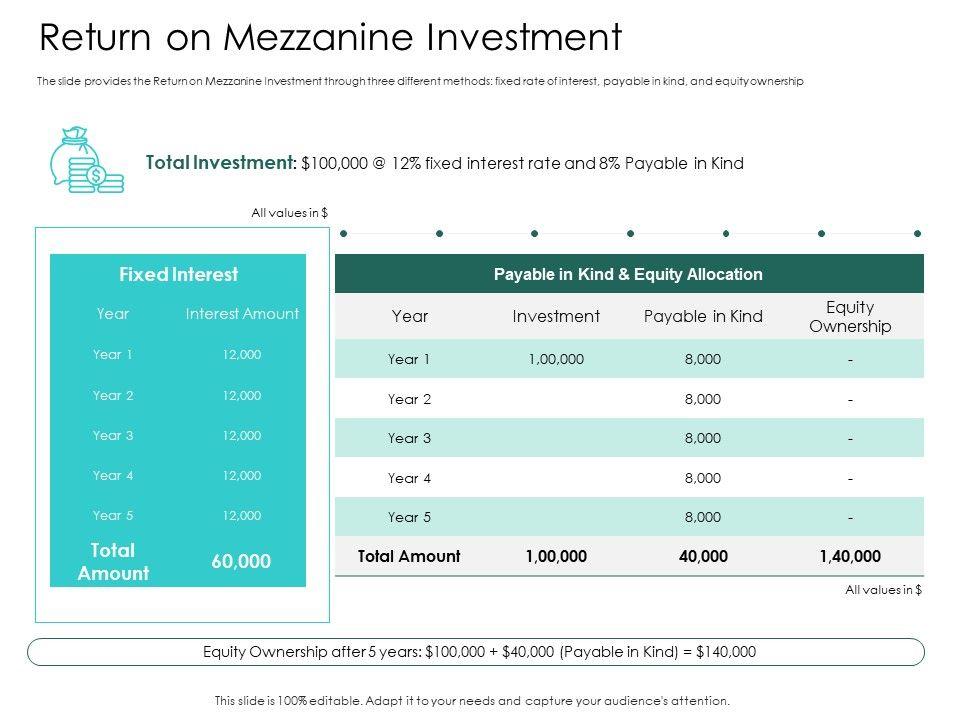960x720 pixels.
Task: Select the Year 3 cell in the Fixed Interest table
Action: [x=113, y=435]
